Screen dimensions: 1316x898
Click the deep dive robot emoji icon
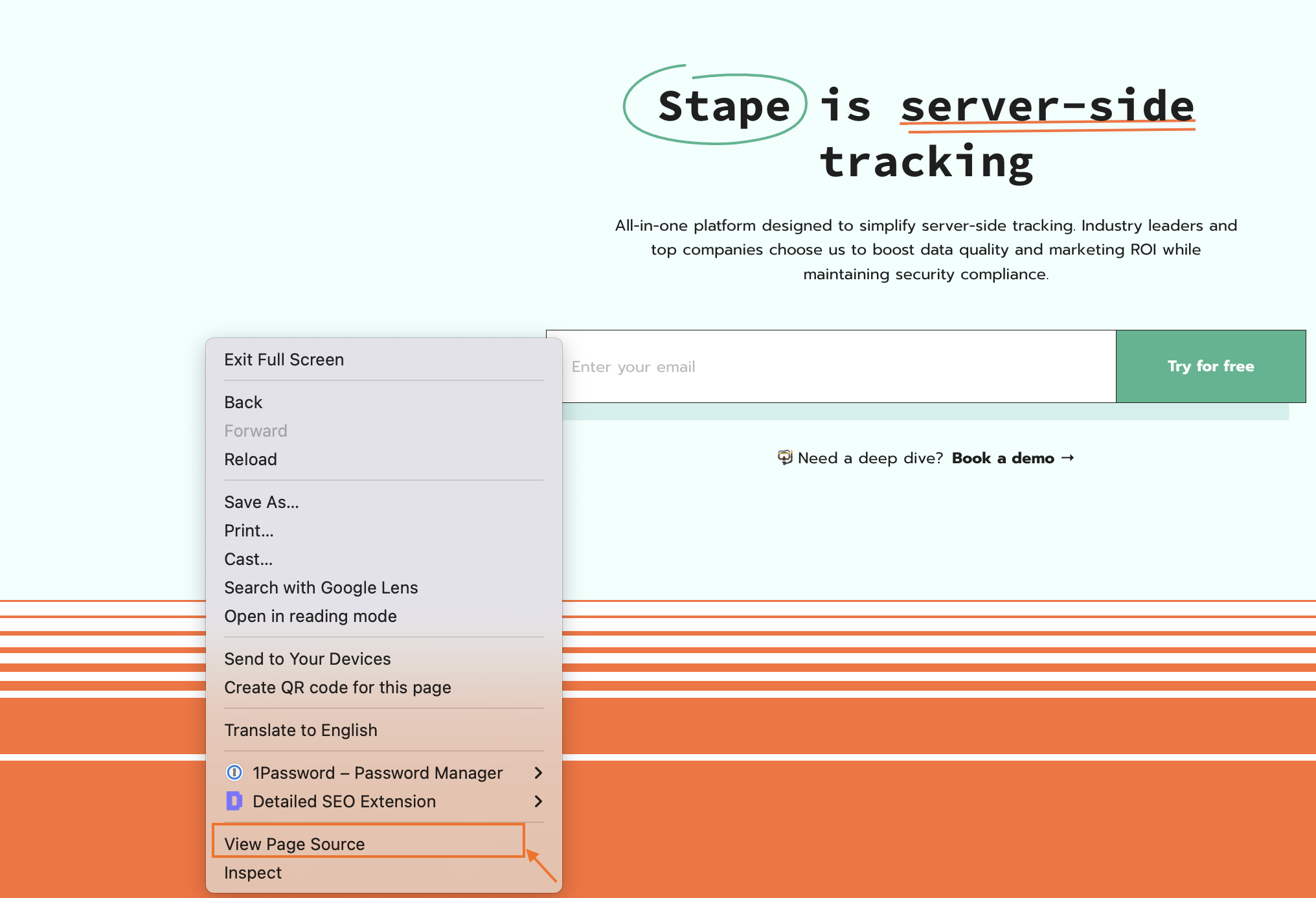coord(784,458)
